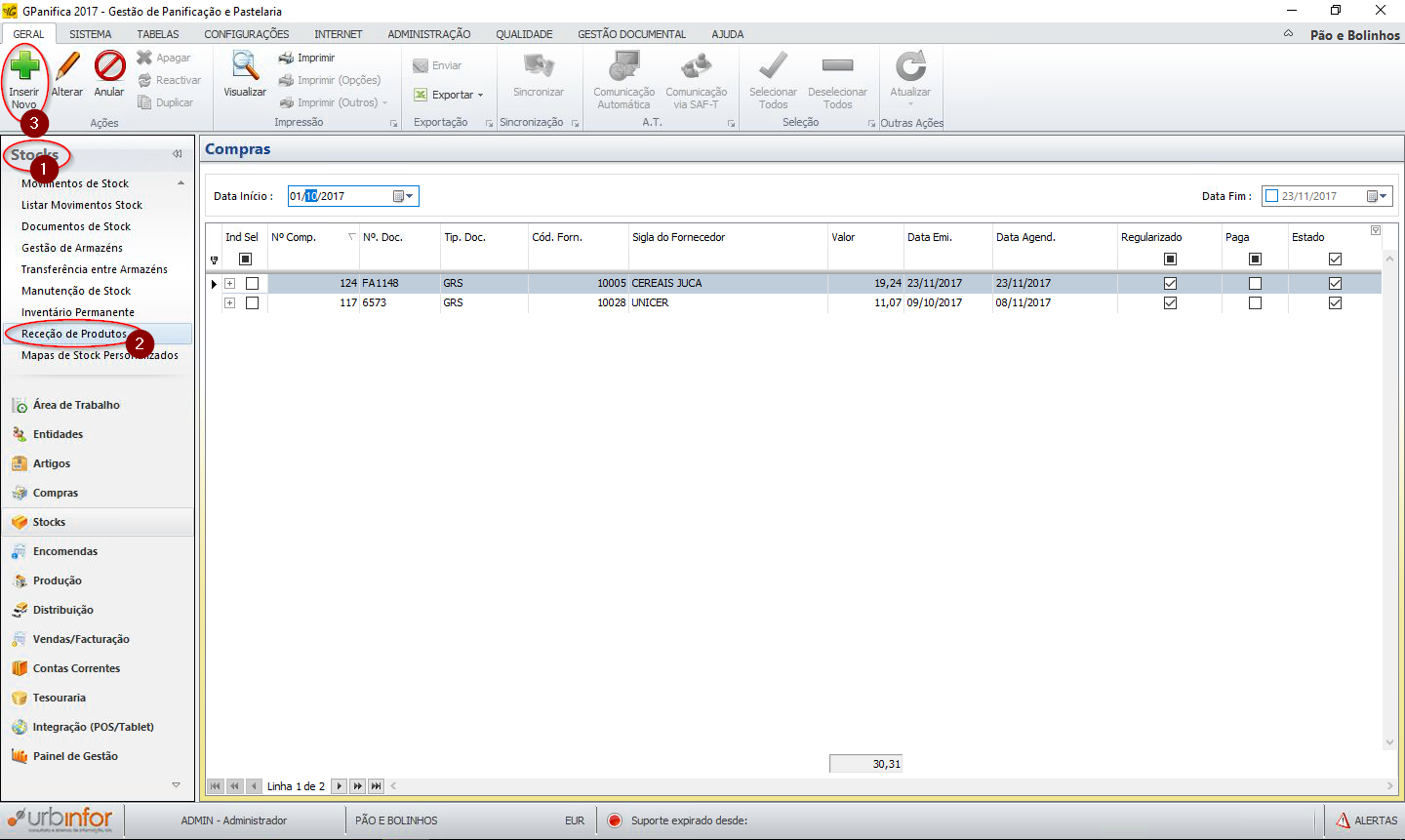Go to next record in grid navigator
The height and width of the screenshot is (840, 1405).
pos(340,786)
